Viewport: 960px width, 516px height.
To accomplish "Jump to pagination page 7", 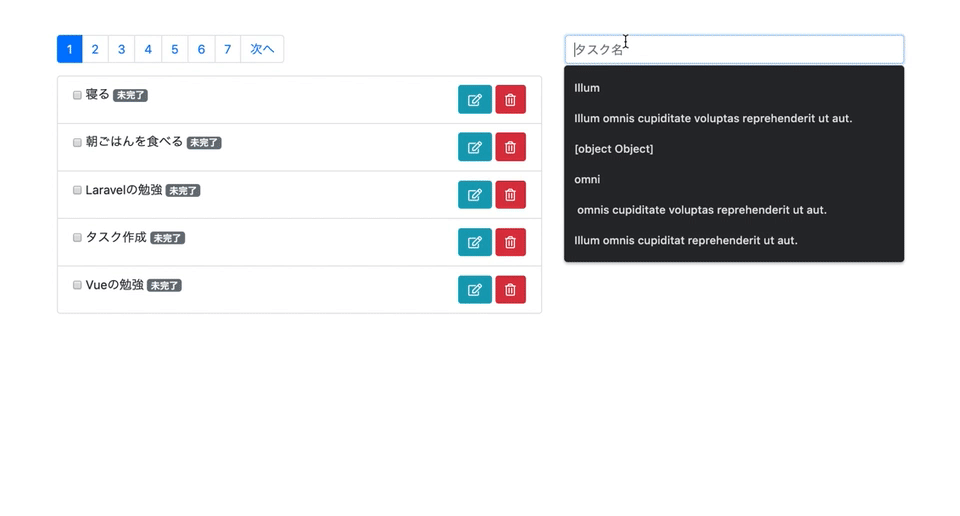I will coord(227,49).
